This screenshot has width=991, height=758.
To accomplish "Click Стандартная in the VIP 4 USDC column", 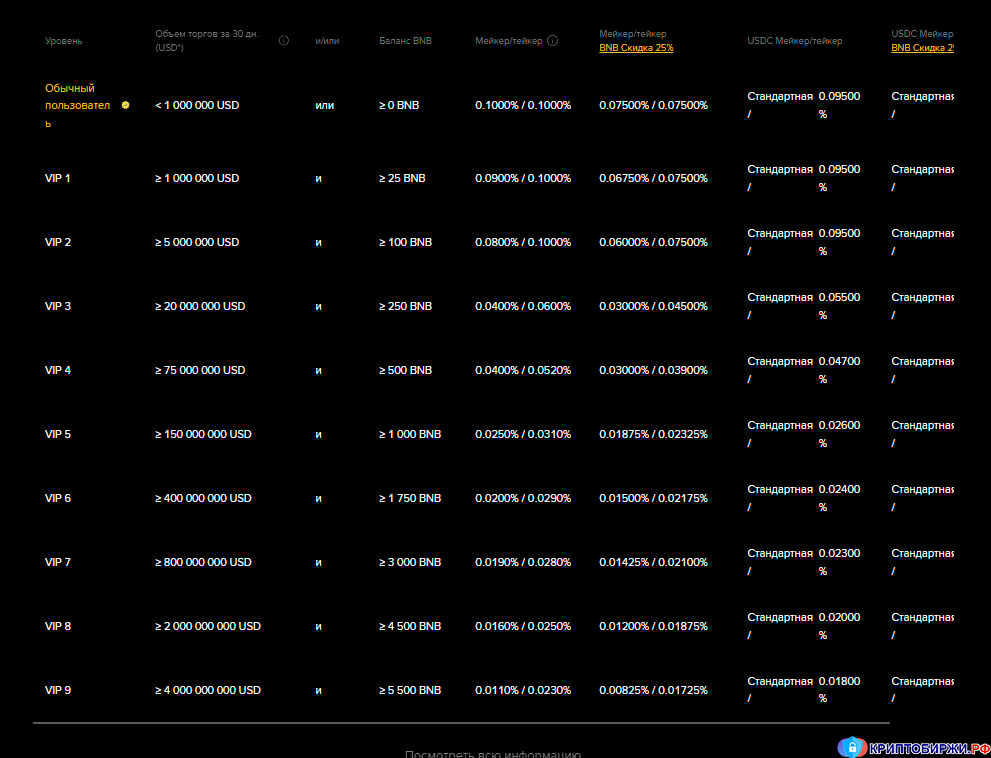I will tap(781, 361).
